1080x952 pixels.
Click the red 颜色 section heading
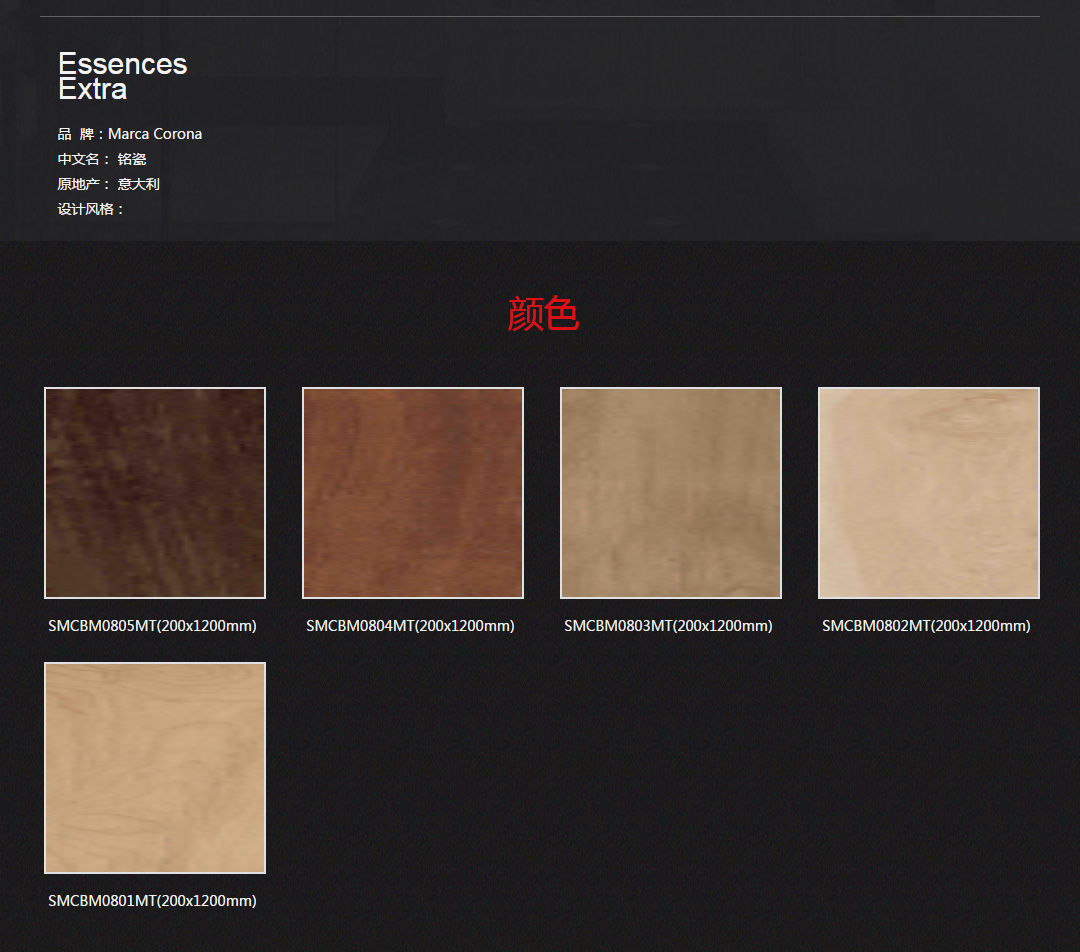coord(543,314)
